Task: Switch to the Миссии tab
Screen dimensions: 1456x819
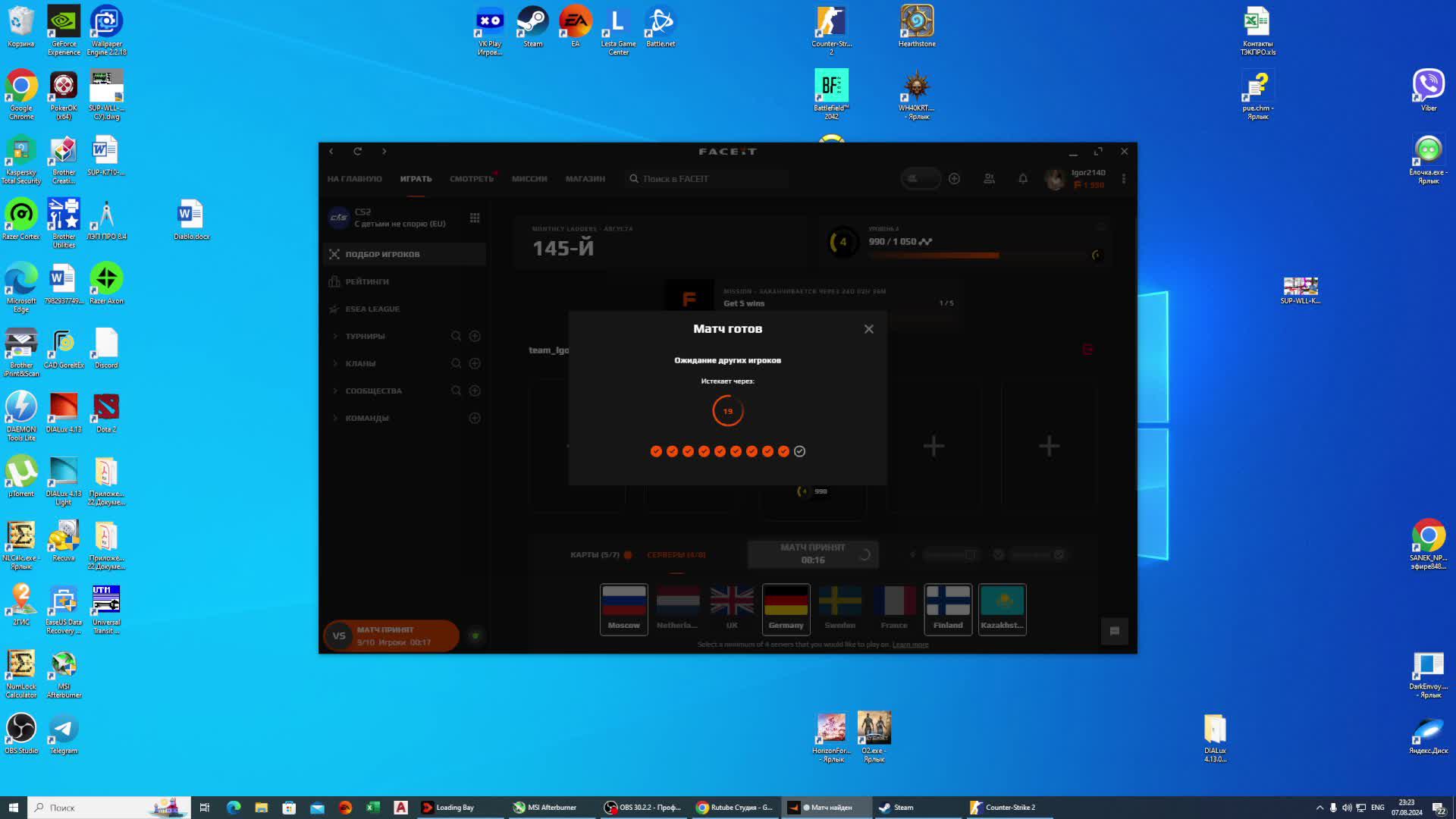Action: 529,179
